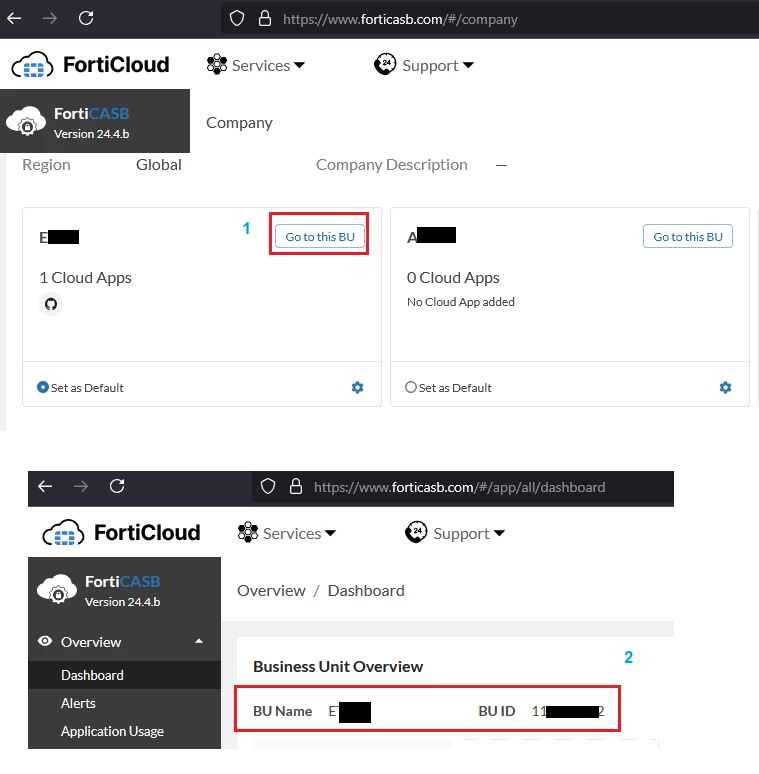This screenshot has width=759, height=774.
Task: Click shield icon beside the /#/company URL
Action: click(237, 19)
